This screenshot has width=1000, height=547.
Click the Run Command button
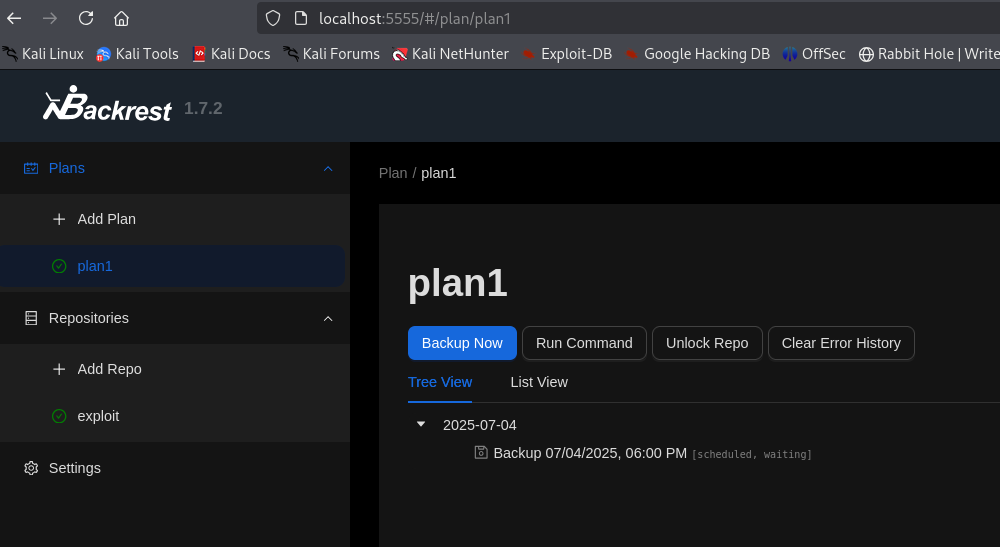[584, 343]
